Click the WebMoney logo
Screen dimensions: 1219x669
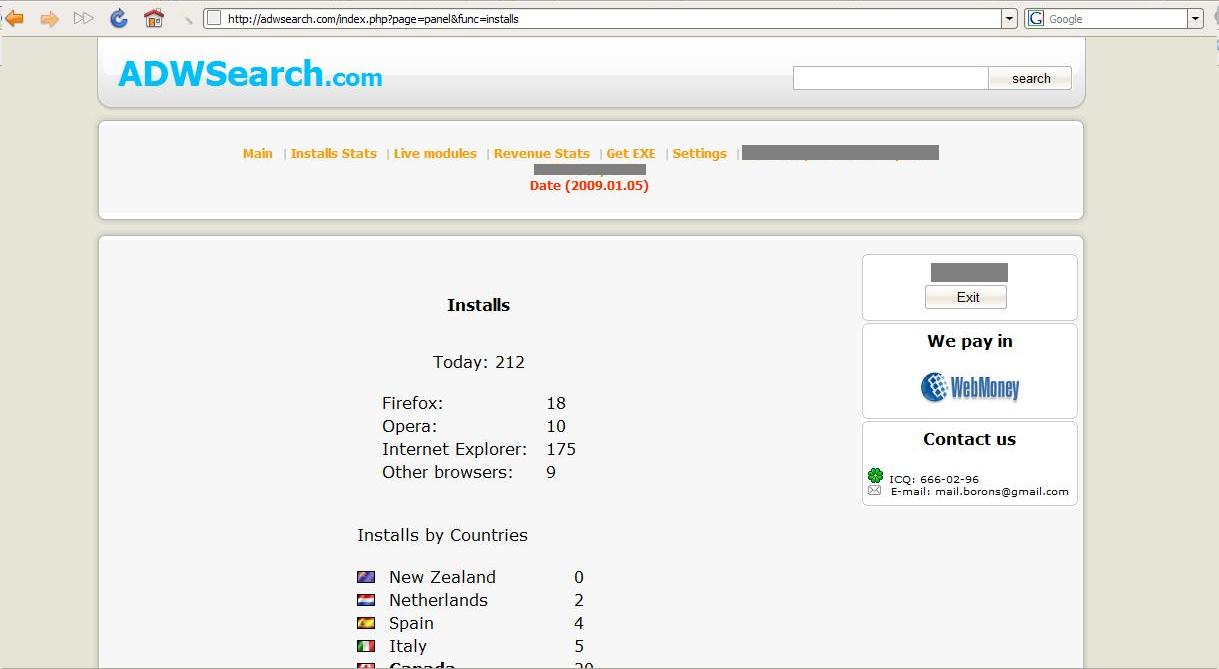point(970,386)
